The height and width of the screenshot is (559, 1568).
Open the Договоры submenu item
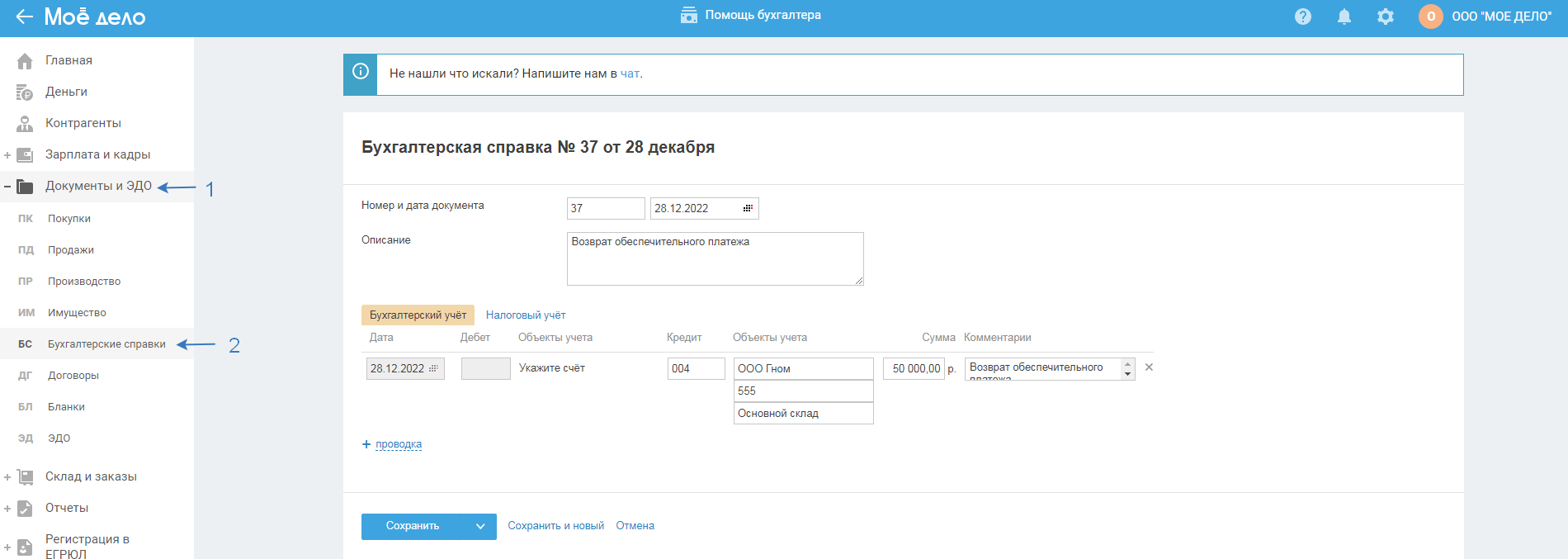tap(73, 376)
